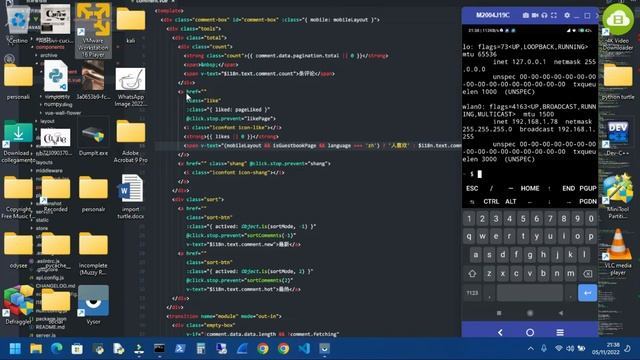
Task: Open server.js in VS Code explorer
Action: pos(45,335)
